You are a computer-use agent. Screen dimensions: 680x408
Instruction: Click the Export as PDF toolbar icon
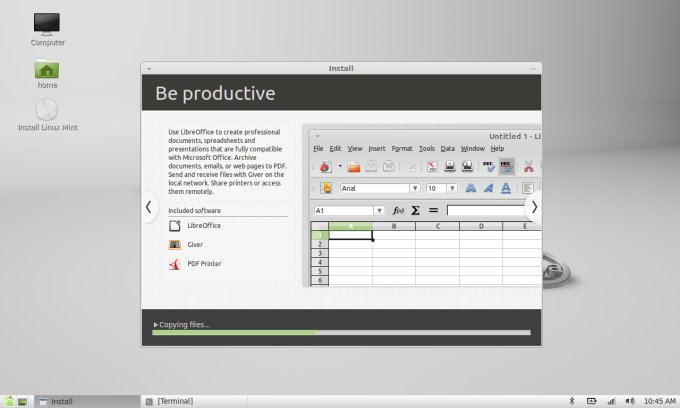[432, 166]
